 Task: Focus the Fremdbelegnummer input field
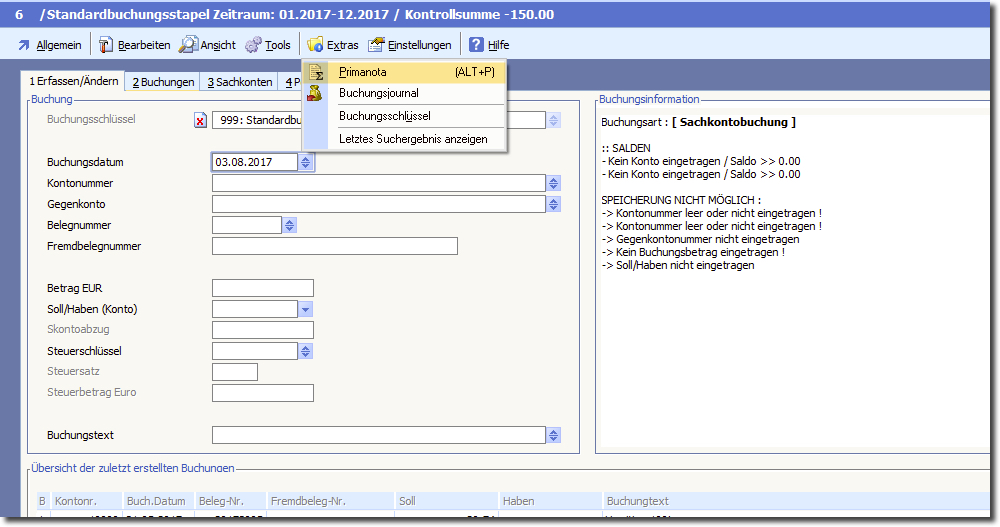click(x=334, y=246)
